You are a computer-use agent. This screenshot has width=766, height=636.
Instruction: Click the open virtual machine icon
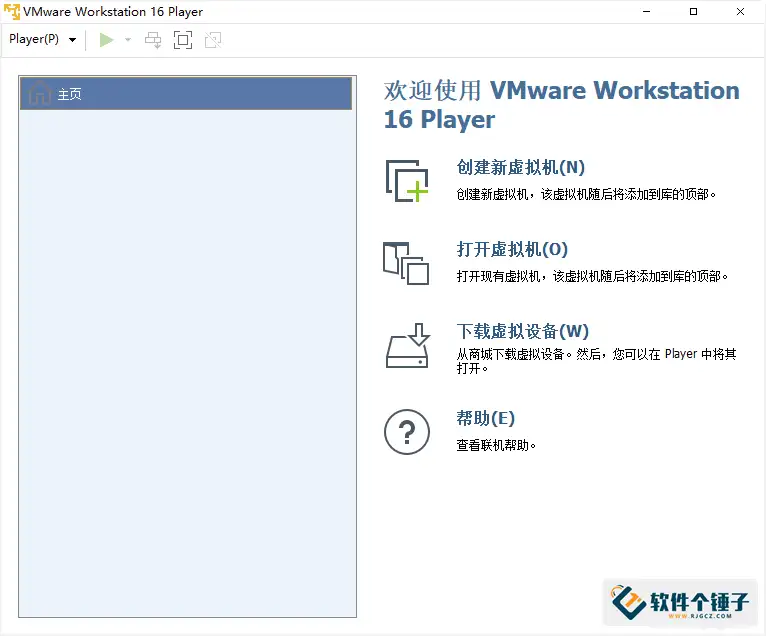406,263
